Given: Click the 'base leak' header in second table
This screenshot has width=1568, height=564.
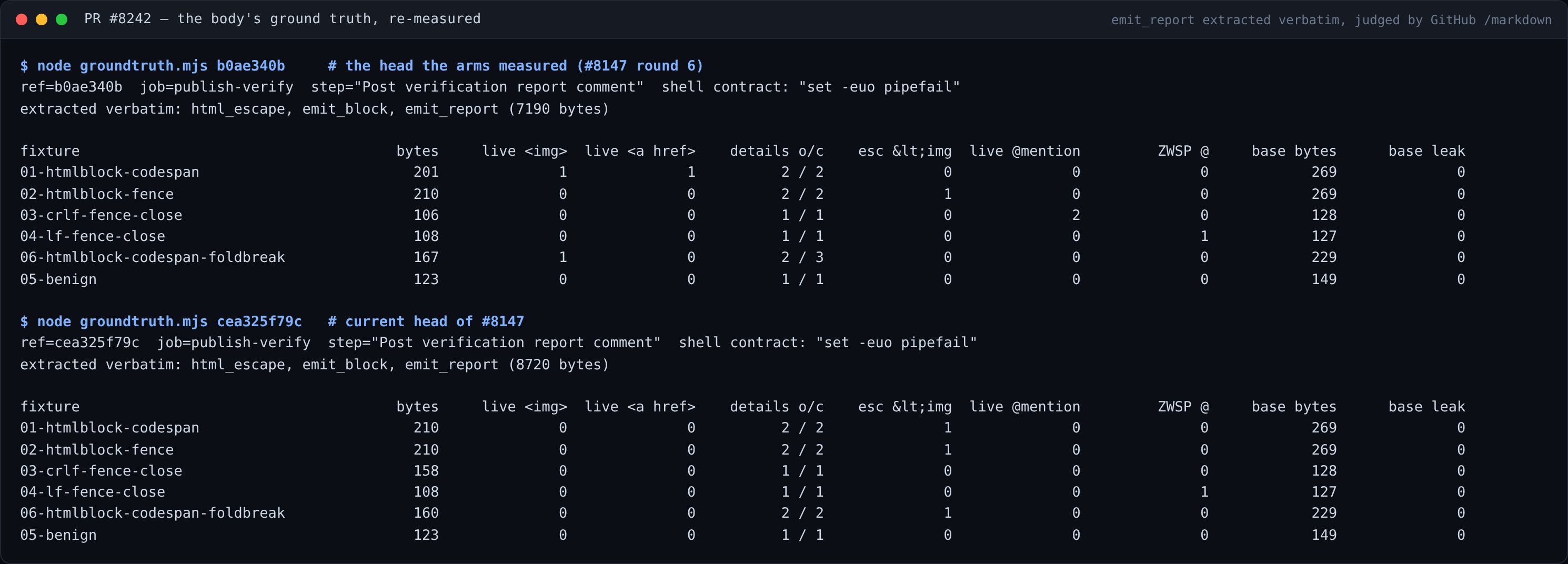Looking at the screenshot, I should point(1426,406).
